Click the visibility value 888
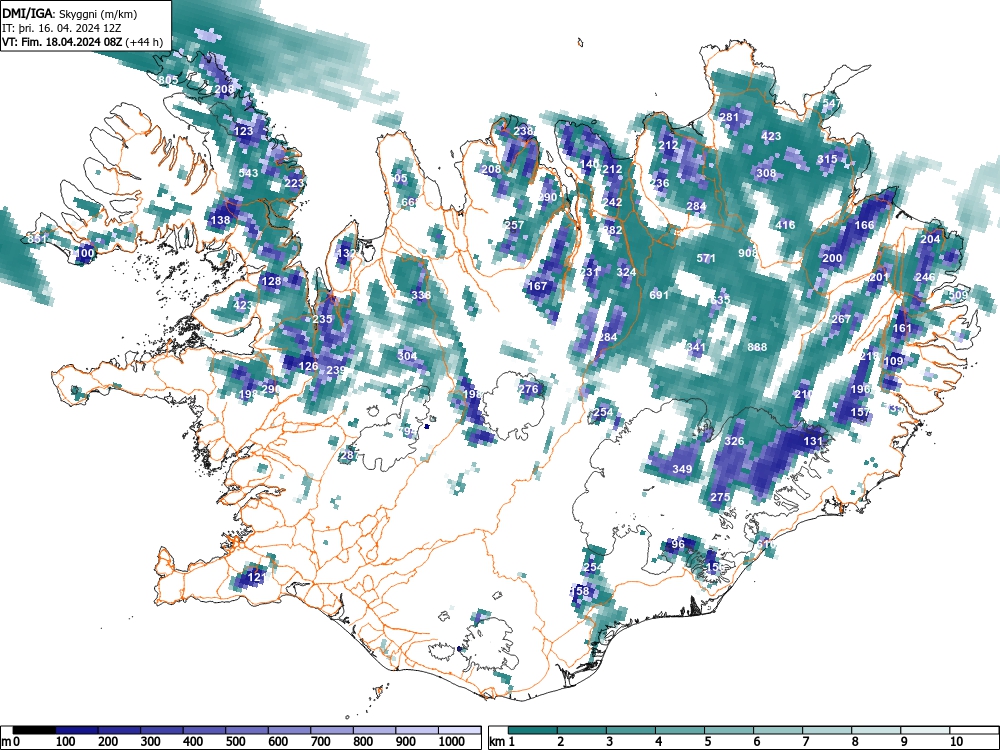Screen dimensions: 1000x750 757,347
